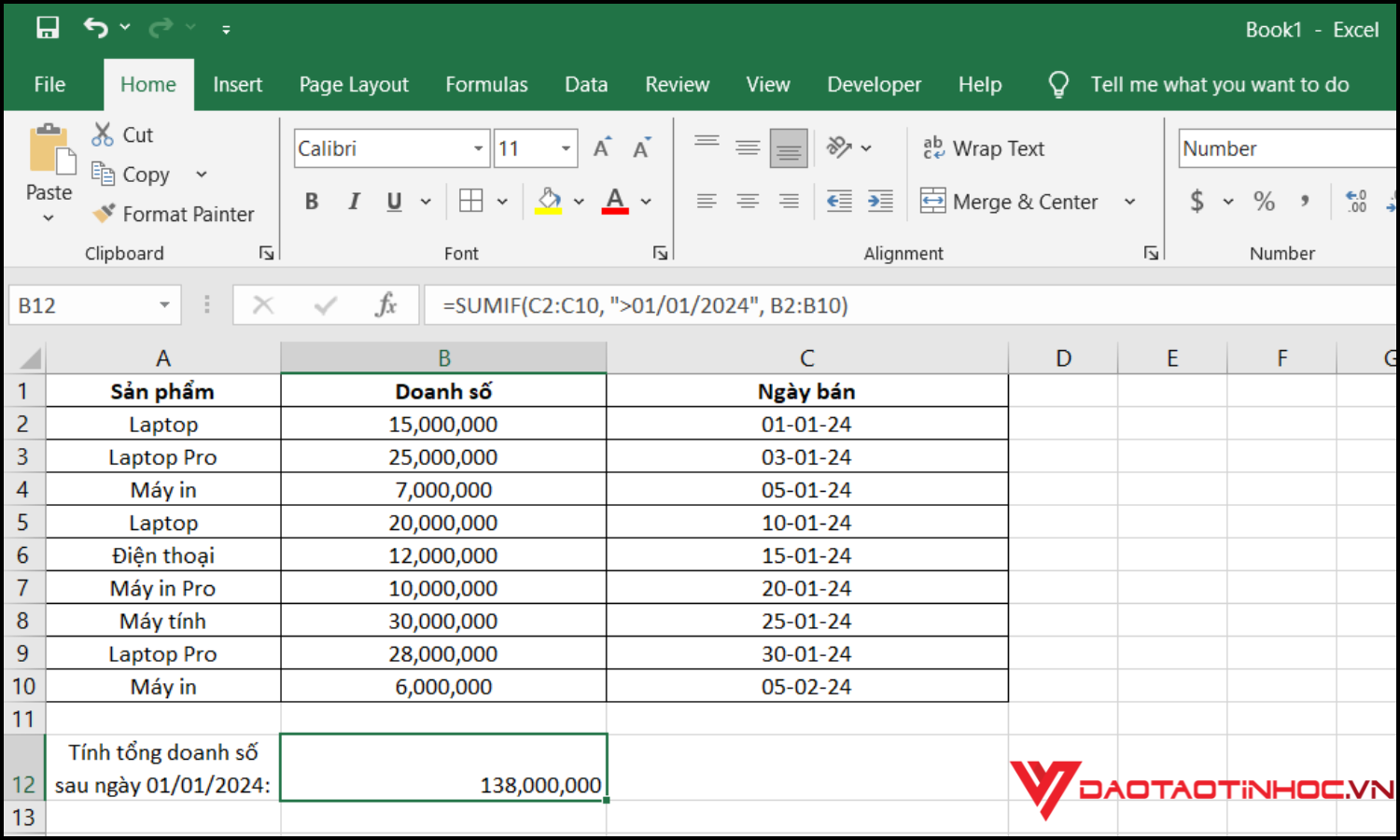The width and height of the screenshot is (1400, 840).
Task: Click the Increase Font Size icon
Action: [x=602, y=148]
